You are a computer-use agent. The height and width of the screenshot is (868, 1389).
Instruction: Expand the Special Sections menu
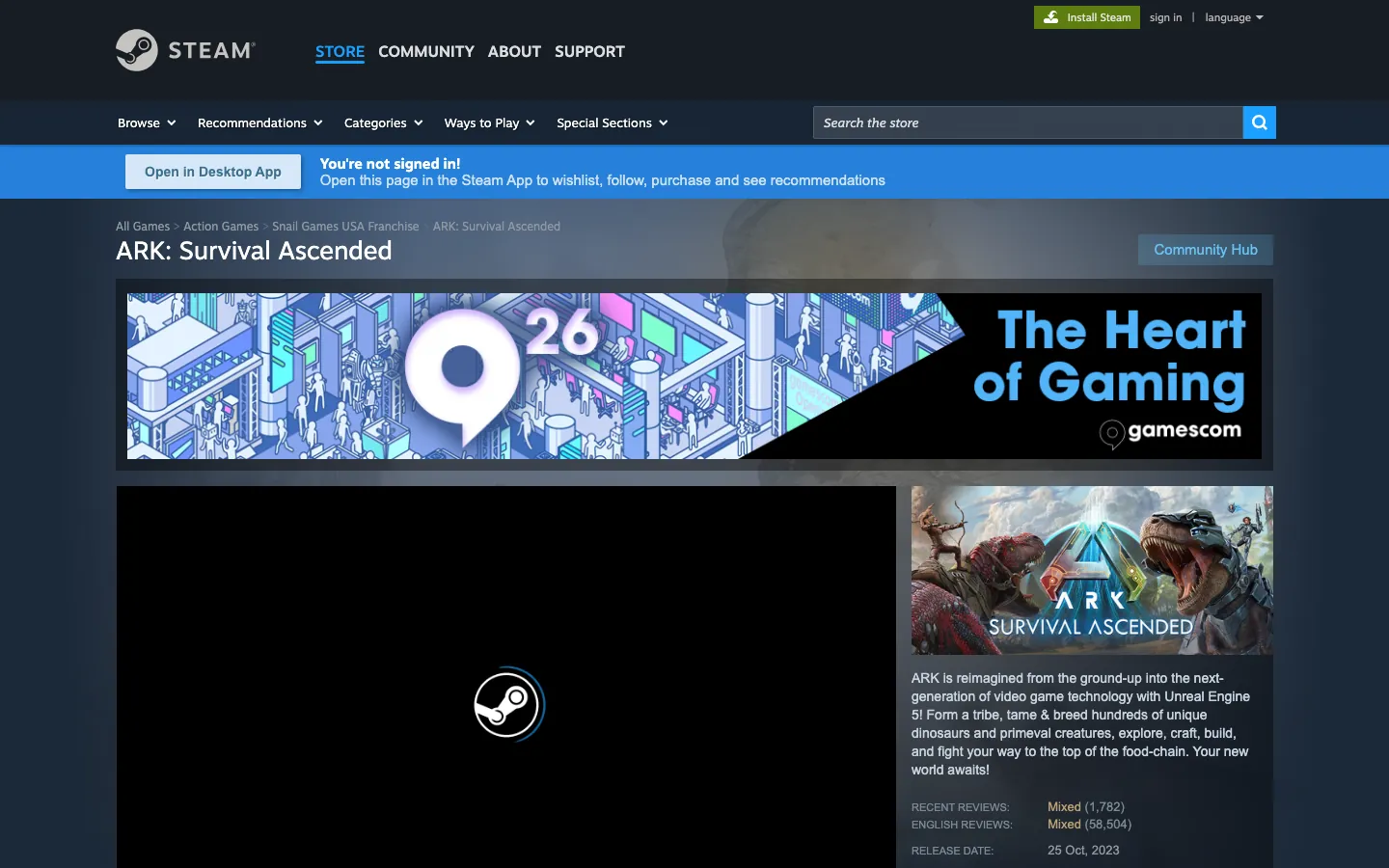612,122
